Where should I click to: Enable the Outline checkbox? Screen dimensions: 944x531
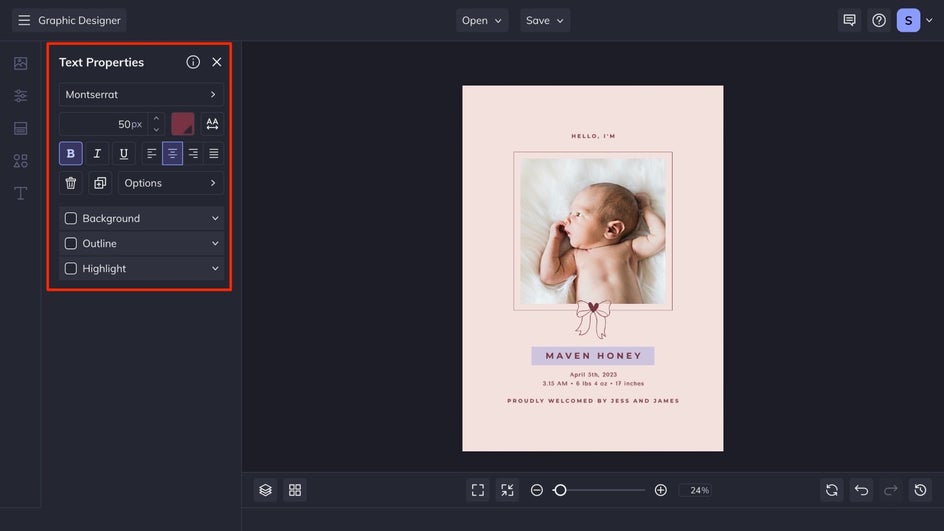(70, 244)
